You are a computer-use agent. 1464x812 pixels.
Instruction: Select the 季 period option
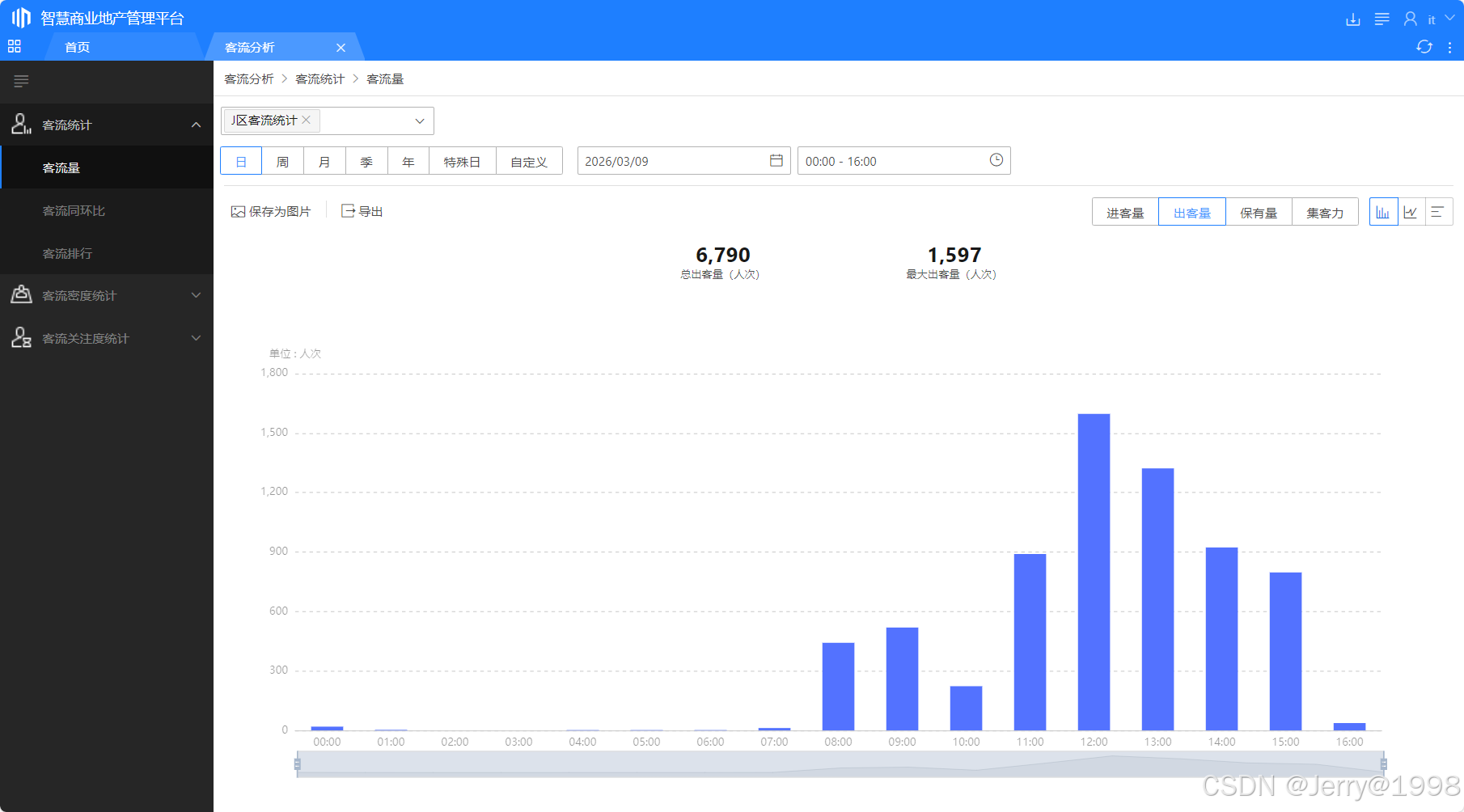tap(366, 161)
